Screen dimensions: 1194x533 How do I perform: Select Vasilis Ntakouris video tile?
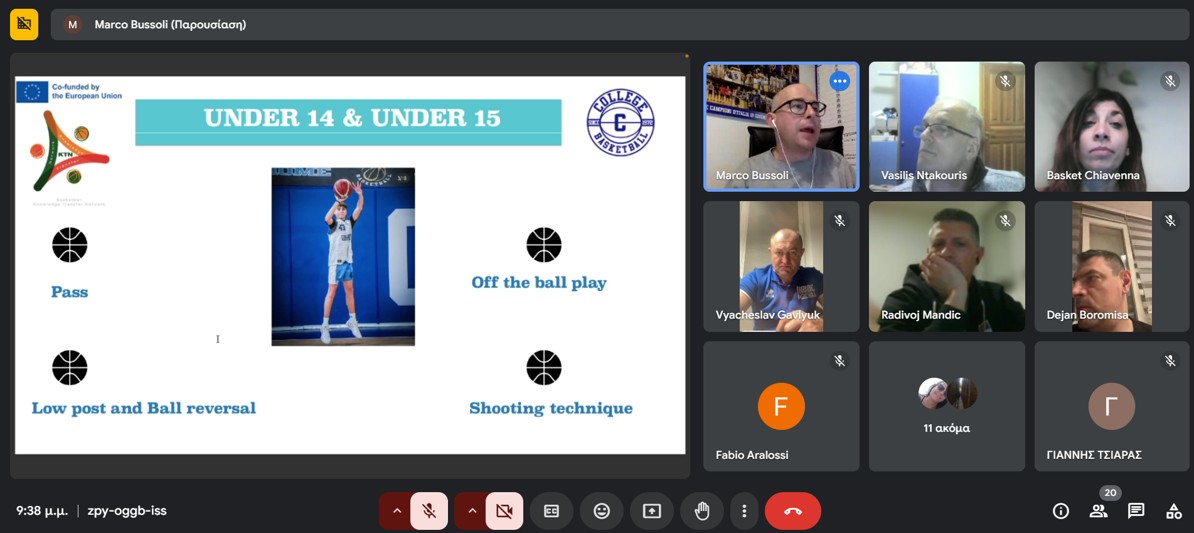click(946, 126)
